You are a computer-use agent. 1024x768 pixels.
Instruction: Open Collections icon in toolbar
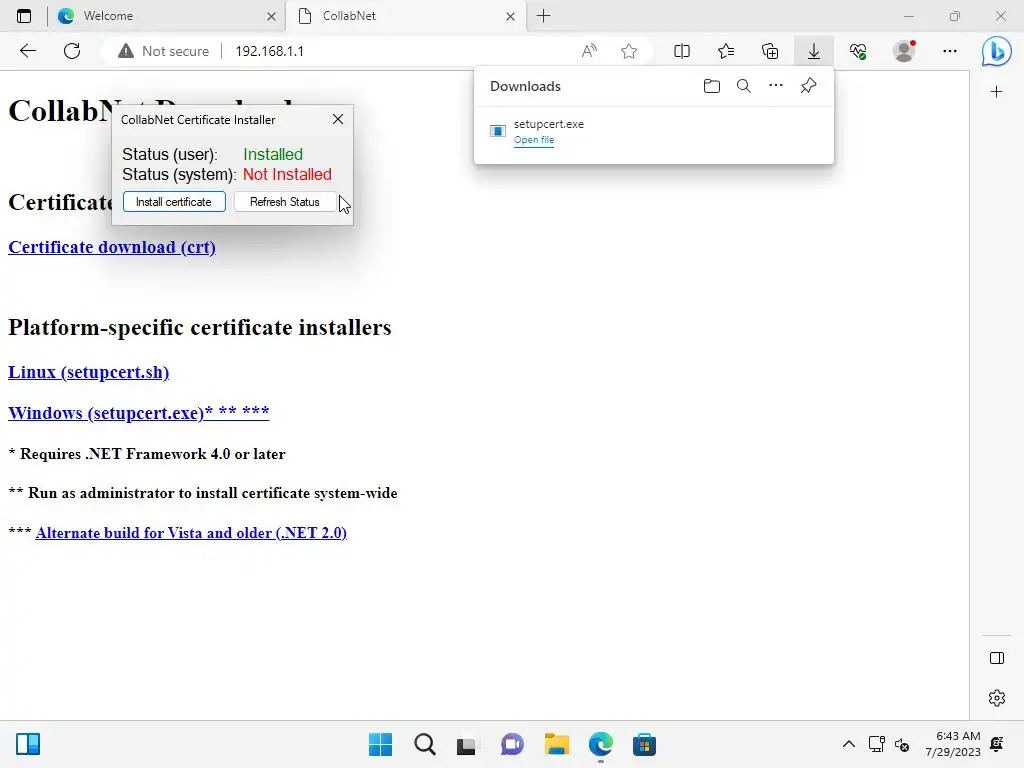770,51
